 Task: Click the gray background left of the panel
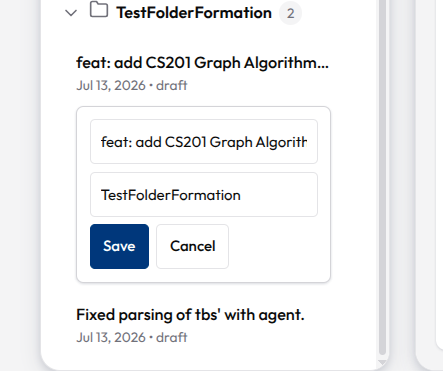(x=20, y=185)
